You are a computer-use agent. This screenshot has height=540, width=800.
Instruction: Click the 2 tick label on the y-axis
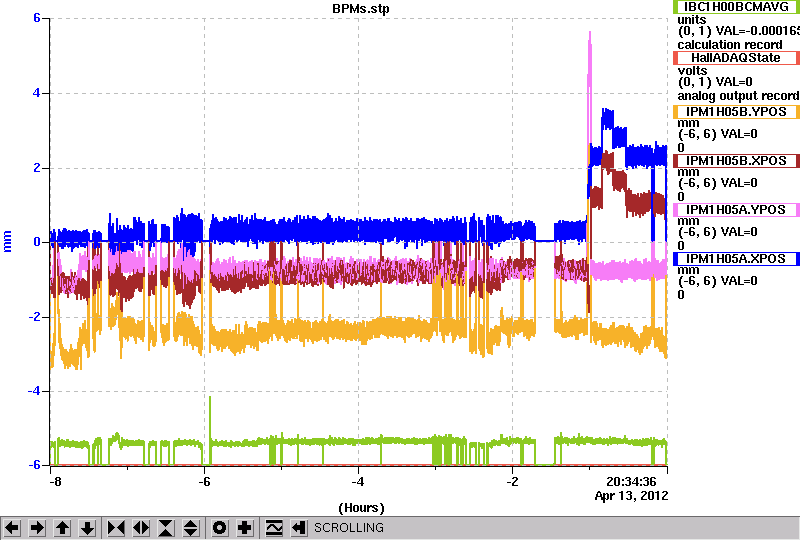click(x=37, y=168)
